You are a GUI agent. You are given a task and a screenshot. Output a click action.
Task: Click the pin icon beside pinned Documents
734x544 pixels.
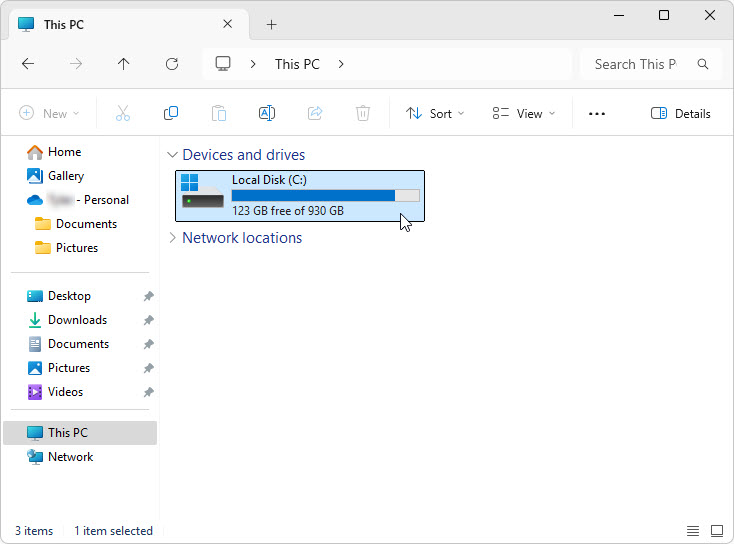(x=148, y=344)
